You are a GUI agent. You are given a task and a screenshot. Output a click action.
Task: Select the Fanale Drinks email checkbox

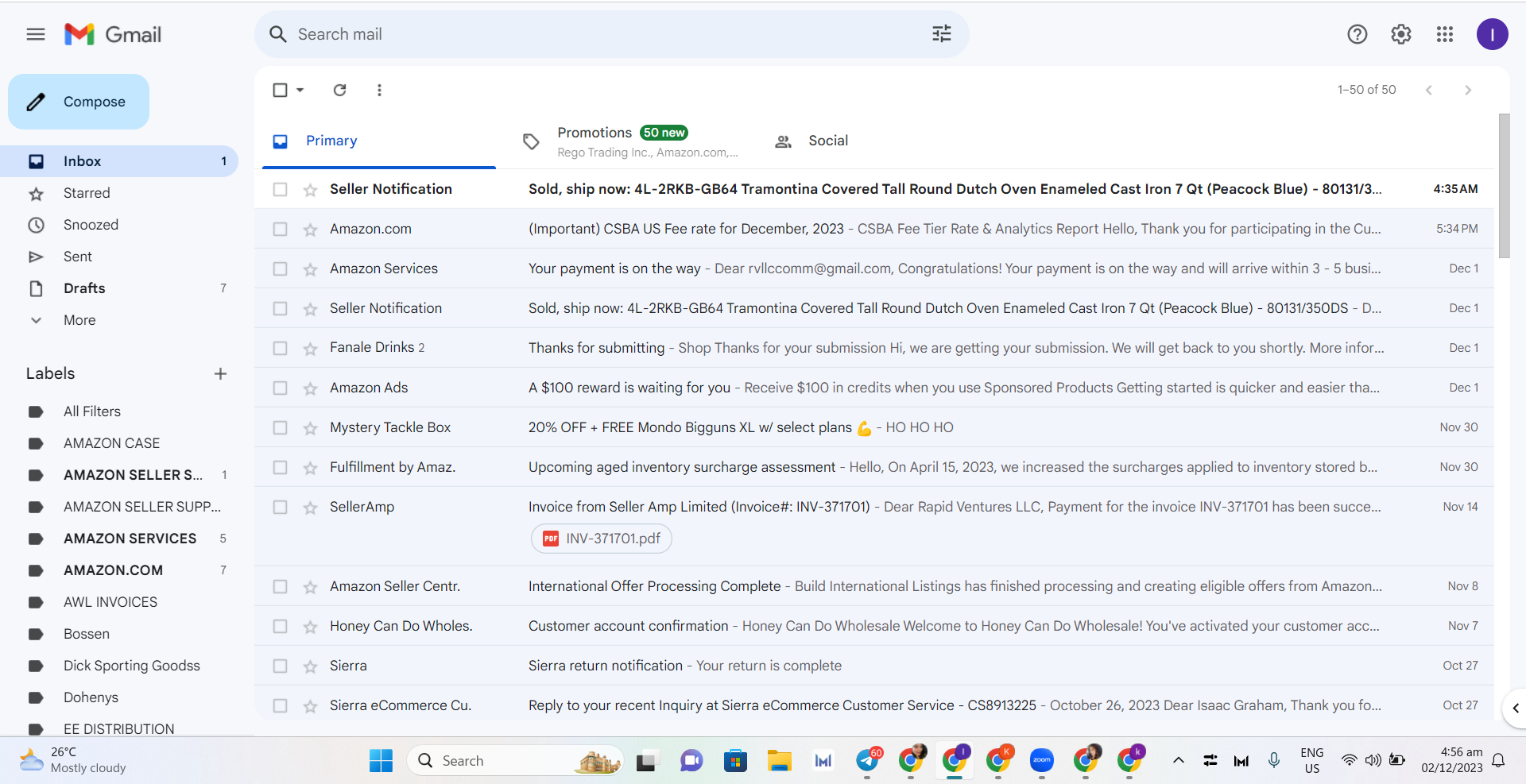tap(280, 348)
